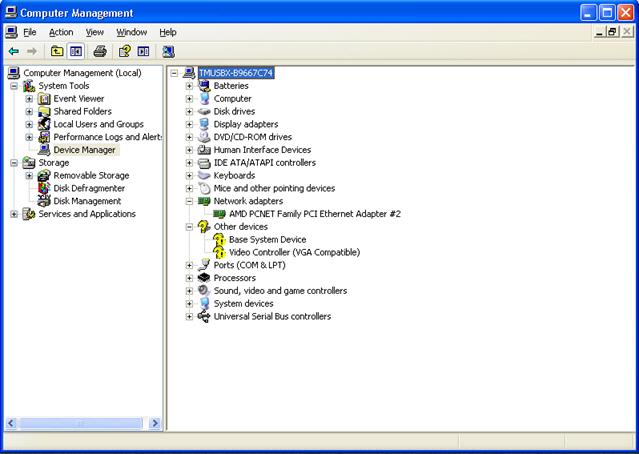Select Disk Defragmenter in left tree
Viewport: 639px width, 454px height.
89,188
